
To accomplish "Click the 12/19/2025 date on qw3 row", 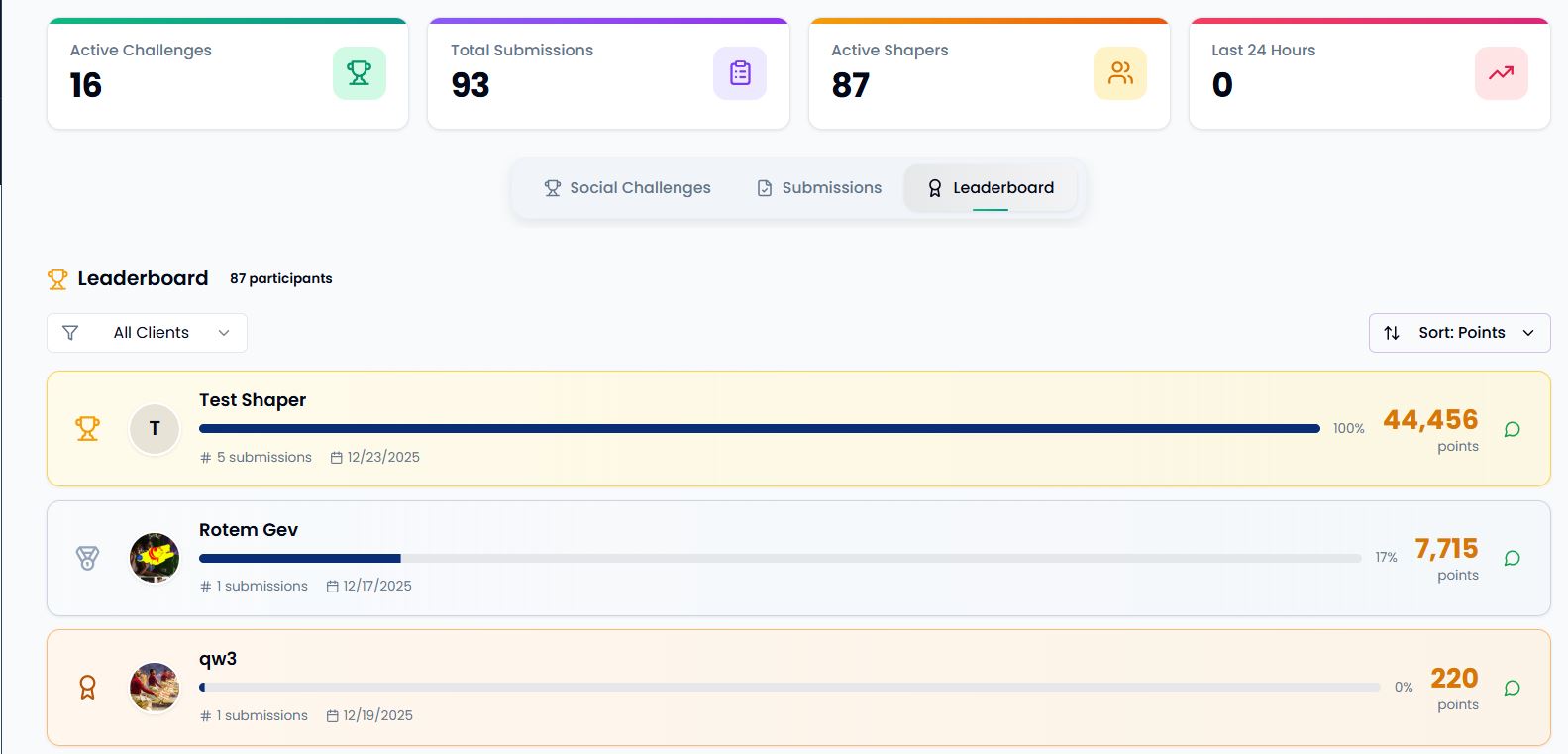I will pos(378,715).
